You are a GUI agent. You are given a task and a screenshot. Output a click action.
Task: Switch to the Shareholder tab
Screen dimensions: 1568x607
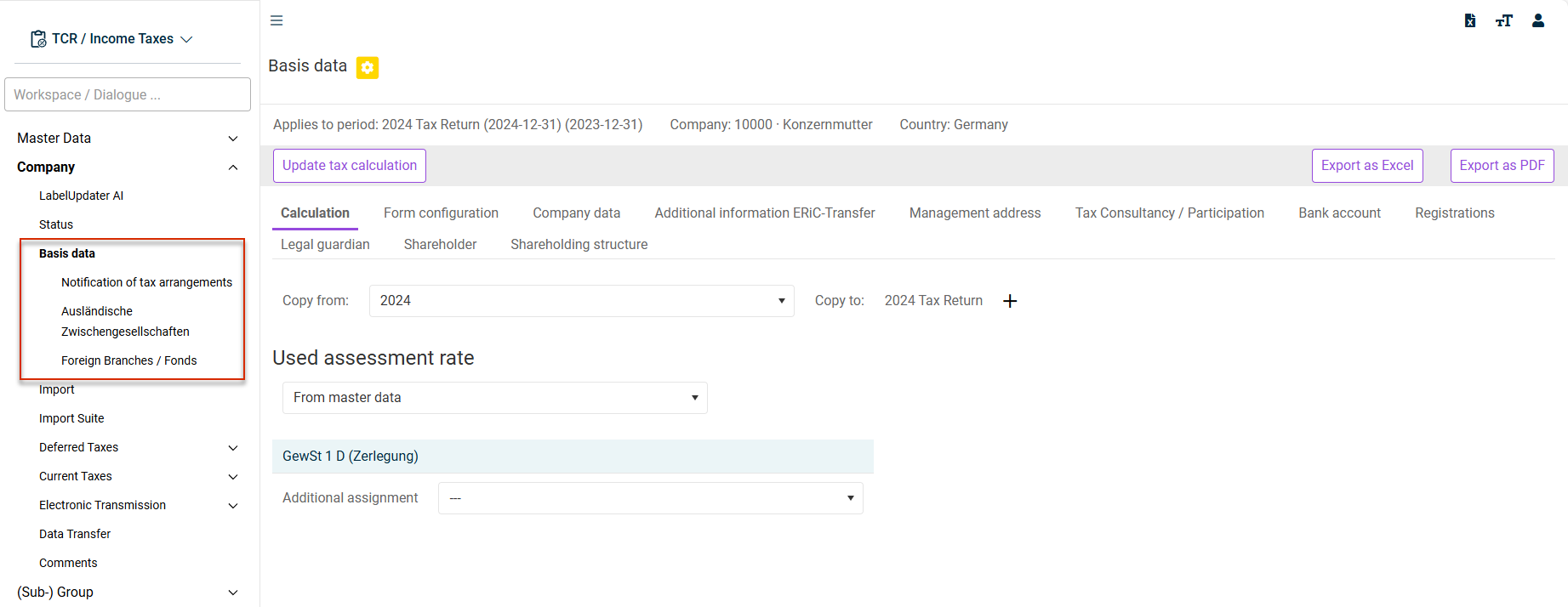pyautogui.click(x=440, y=244)
